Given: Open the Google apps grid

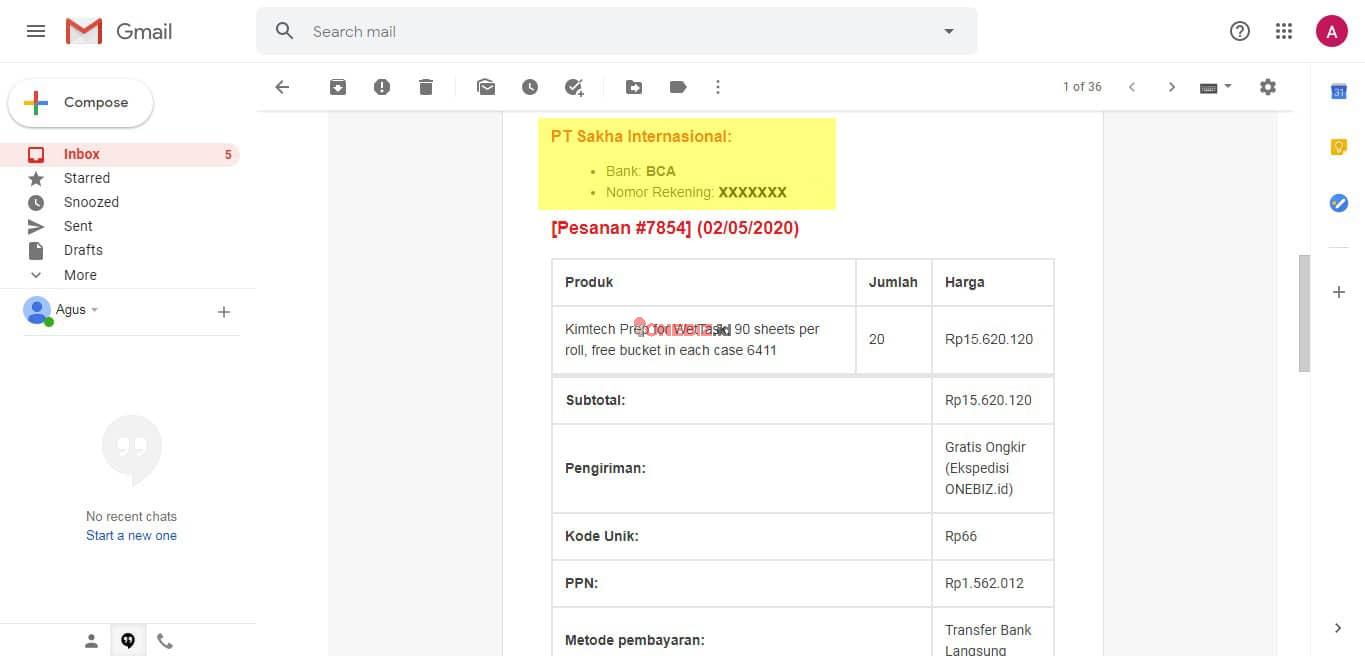Looking at the screenshot, I should (x=1284, y=31).
